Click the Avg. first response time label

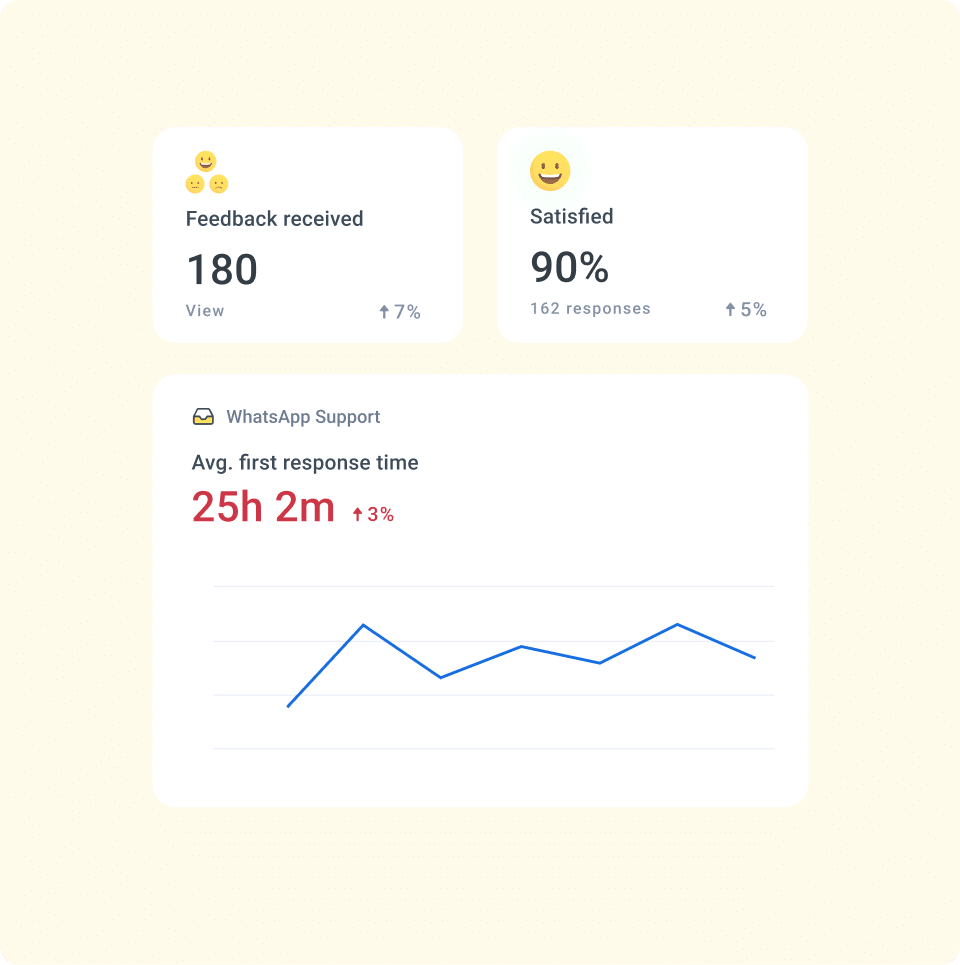pos(305,462)
